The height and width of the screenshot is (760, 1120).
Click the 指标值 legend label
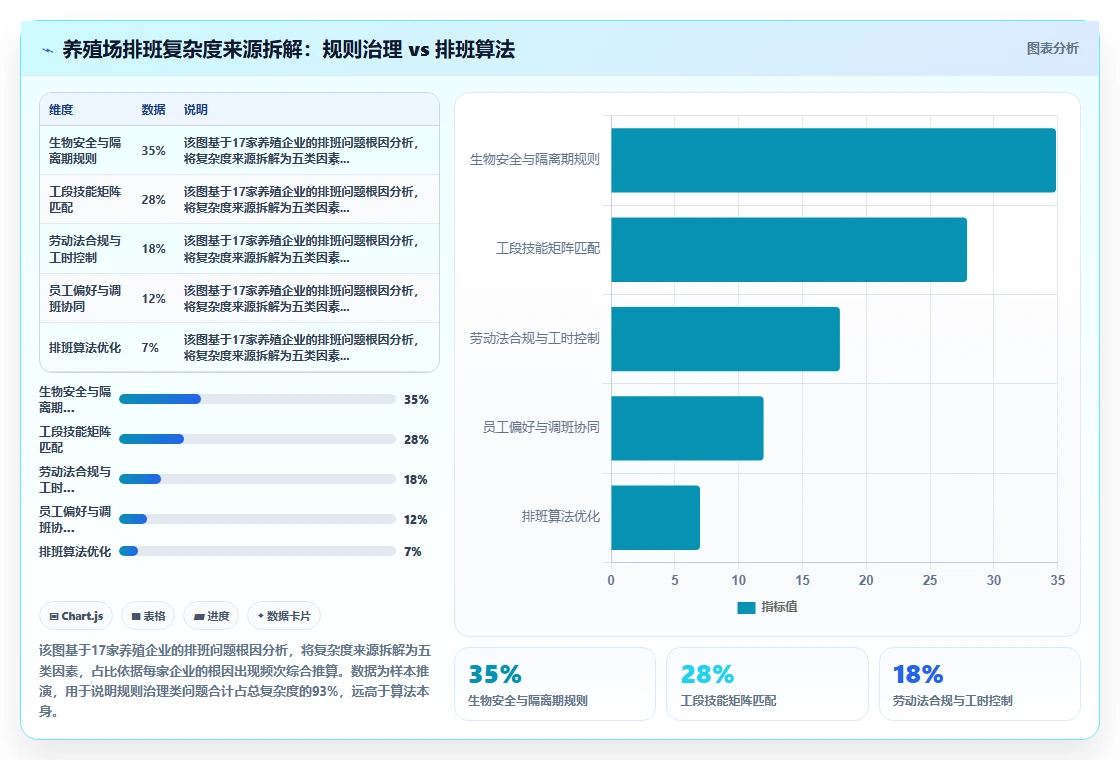click(779, 606)
